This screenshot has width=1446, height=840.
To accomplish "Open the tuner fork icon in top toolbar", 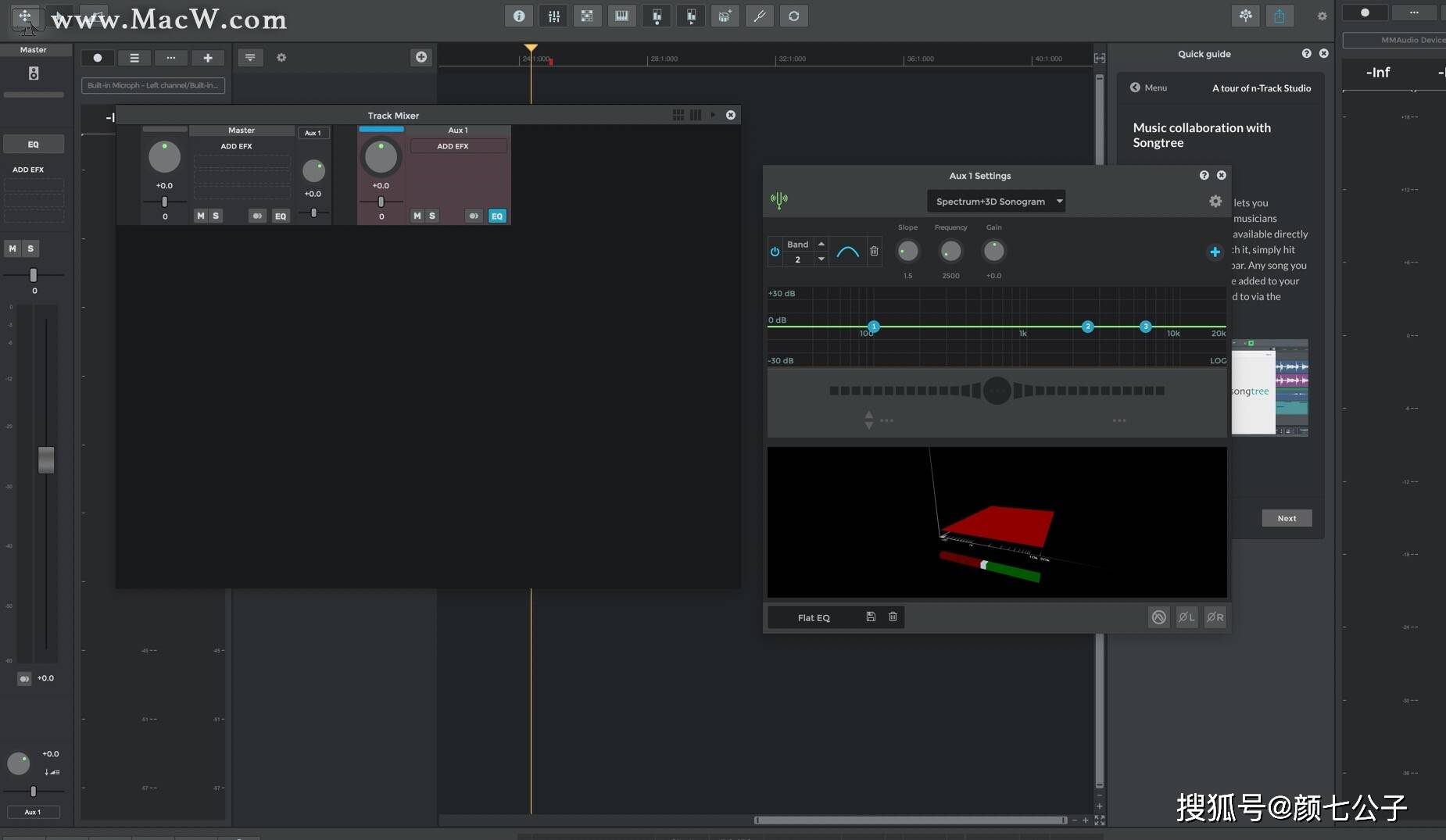I will pos(759,16).
